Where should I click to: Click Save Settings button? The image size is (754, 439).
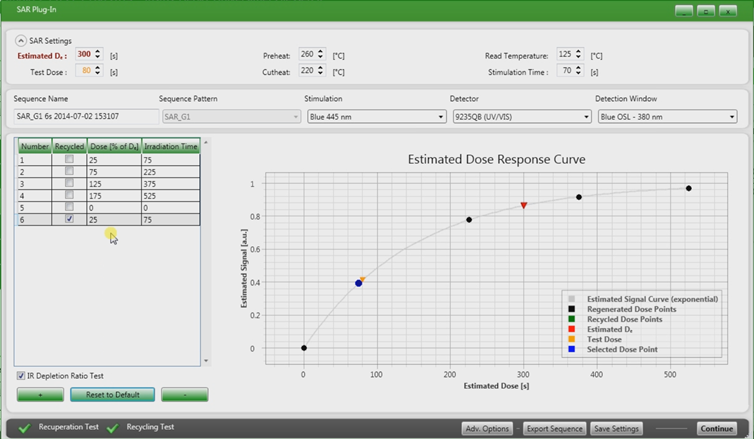tap(616, 428)
